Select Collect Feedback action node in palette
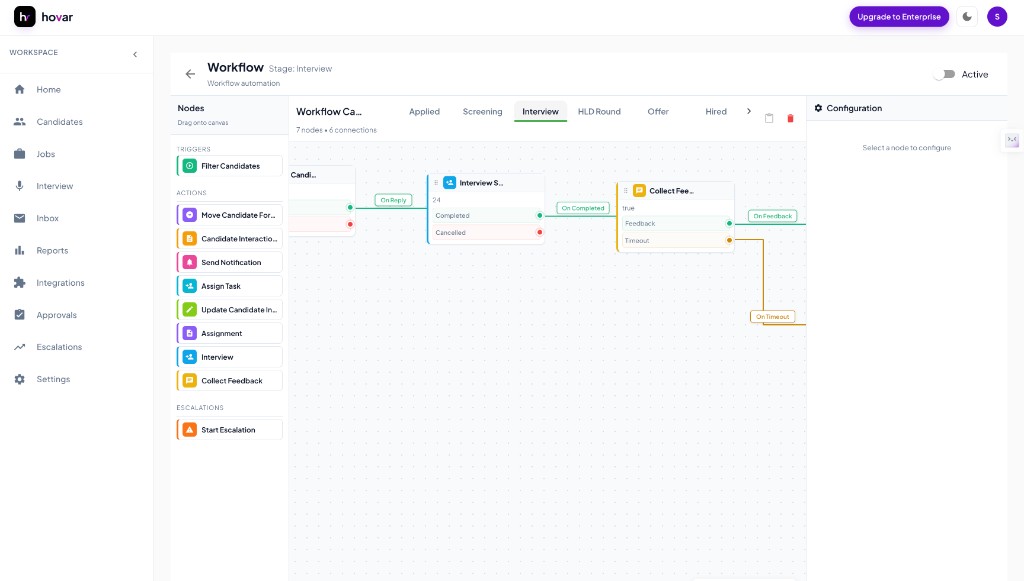Viewport: 1024px width, 581px height. (229, 381)
